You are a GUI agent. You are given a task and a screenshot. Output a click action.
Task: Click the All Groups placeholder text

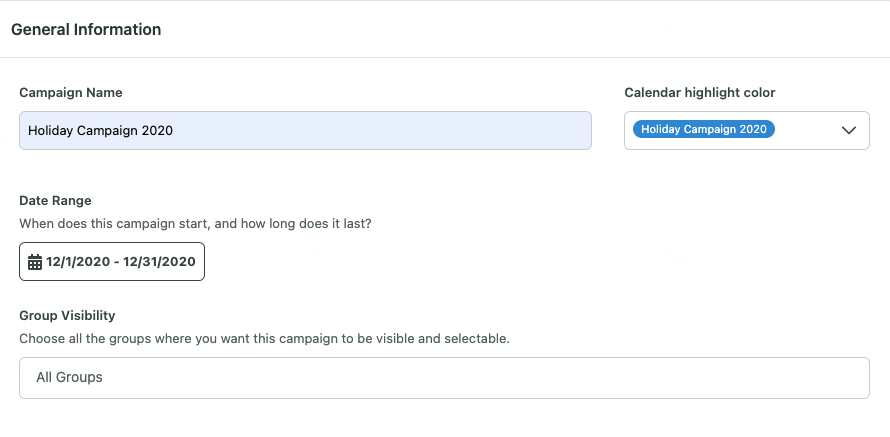click(69, 377)
